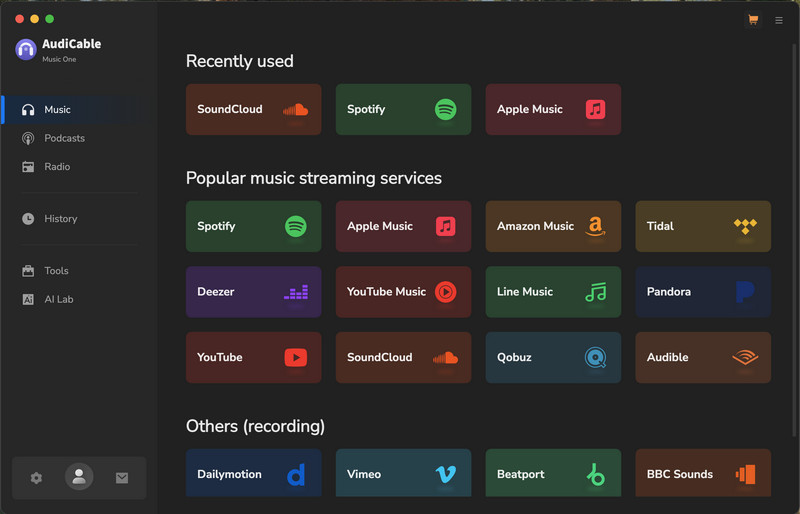800x514 pixels.
Task: Click the 'Others (recording)' heading
Action: click(x=255, y=426)
